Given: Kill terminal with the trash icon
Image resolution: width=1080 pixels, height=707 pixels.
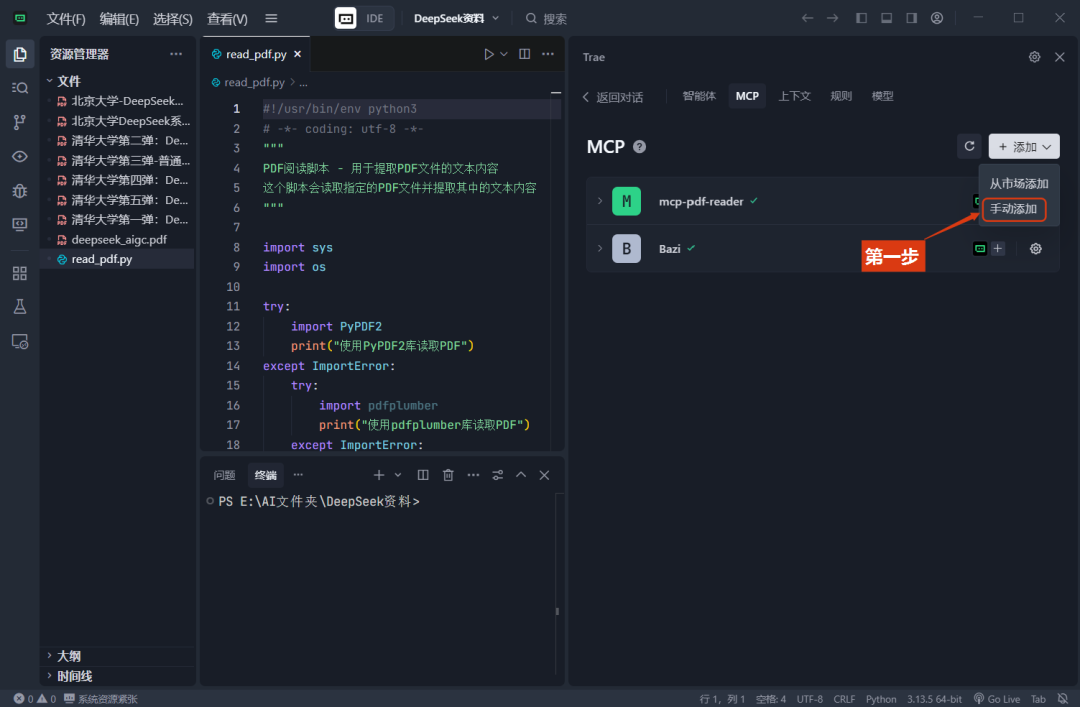Looking at the screenshot, I should tap(448, 475).
